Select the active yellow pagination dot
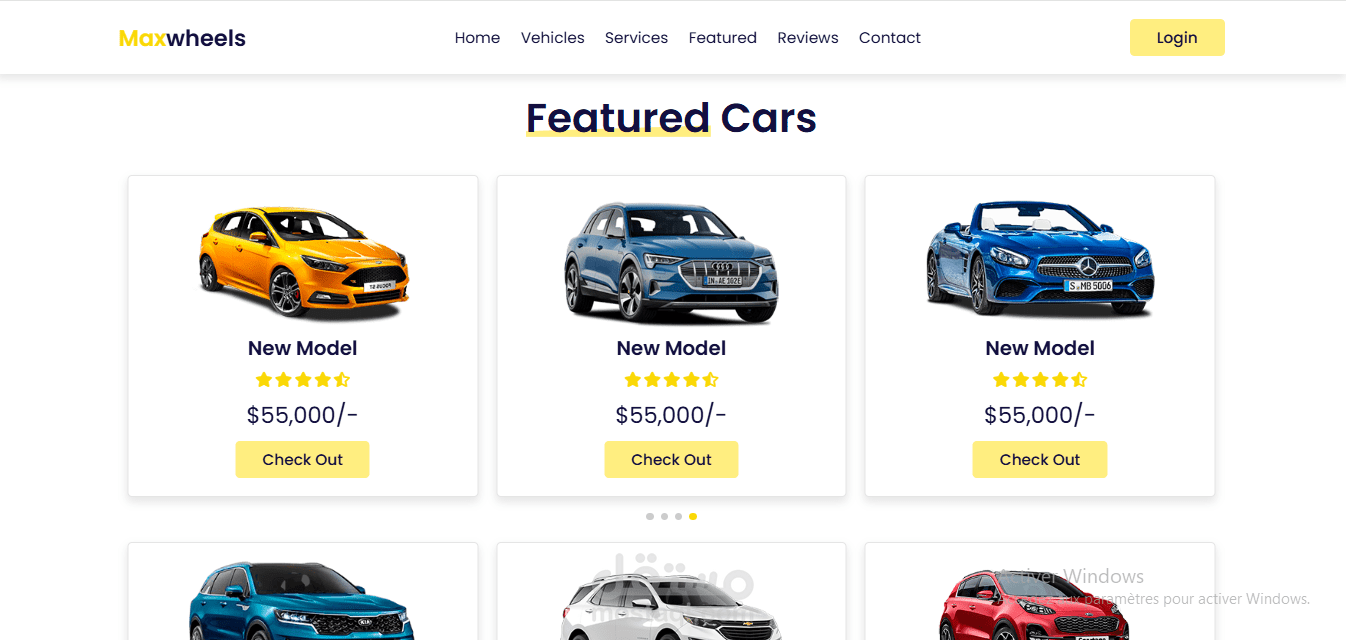The height and width of the screenshot is (640, 1346). [693, 517]
